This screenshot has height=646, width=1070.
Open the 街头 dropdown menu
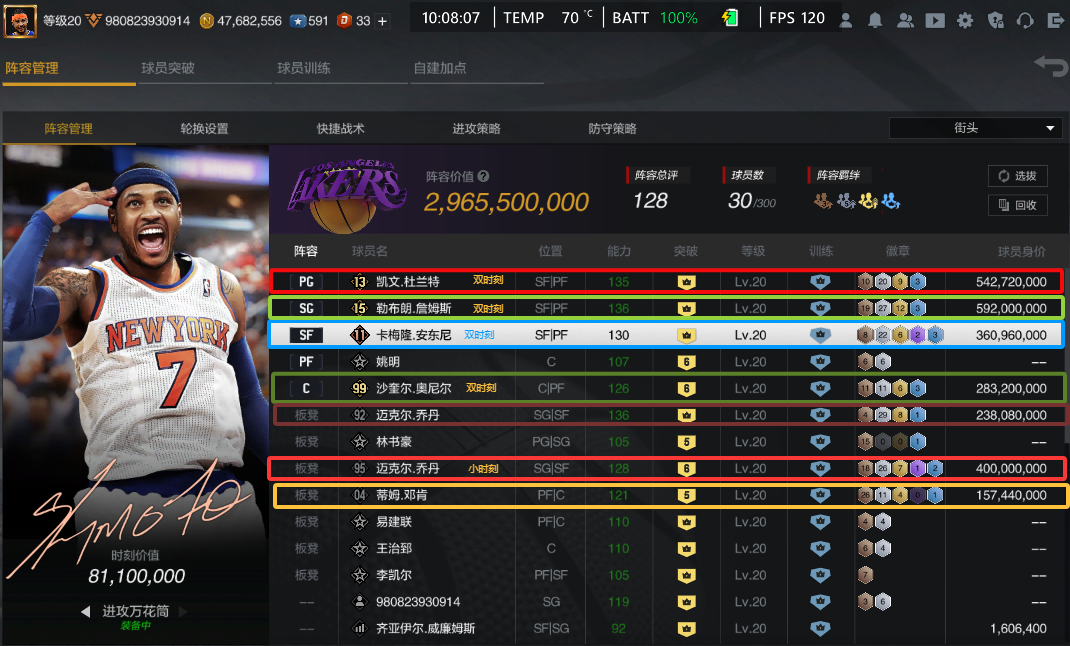click(975, 128)
